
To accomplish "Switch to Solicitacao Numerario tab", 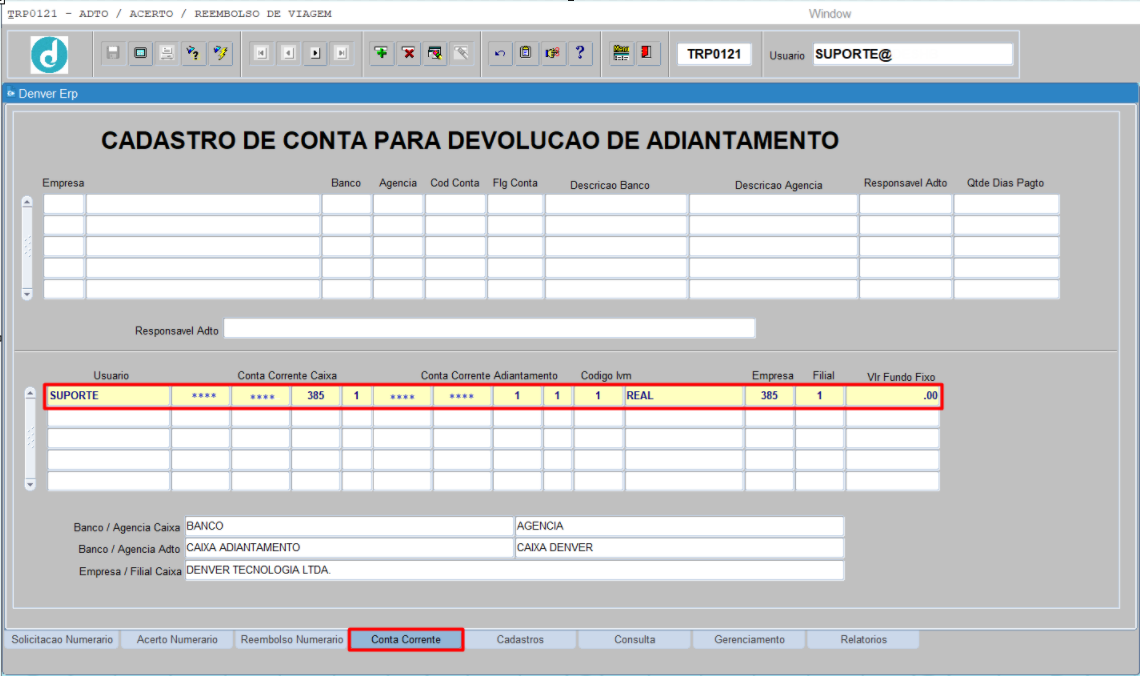I will click(x=62, y=640).
